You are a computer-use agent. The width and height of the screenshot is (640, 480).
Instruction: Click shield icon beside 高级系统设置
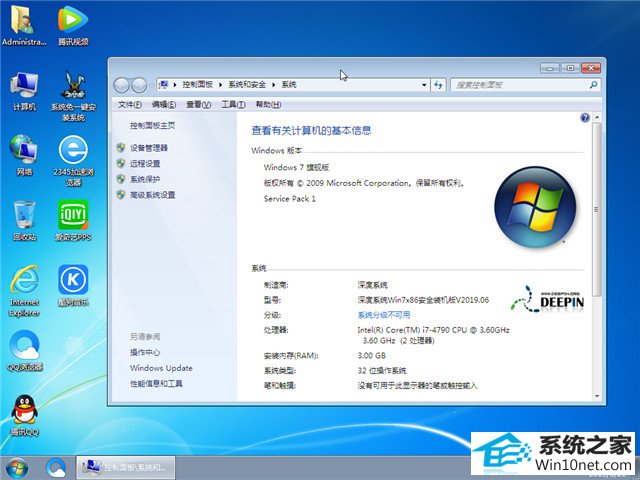[121, 195]
